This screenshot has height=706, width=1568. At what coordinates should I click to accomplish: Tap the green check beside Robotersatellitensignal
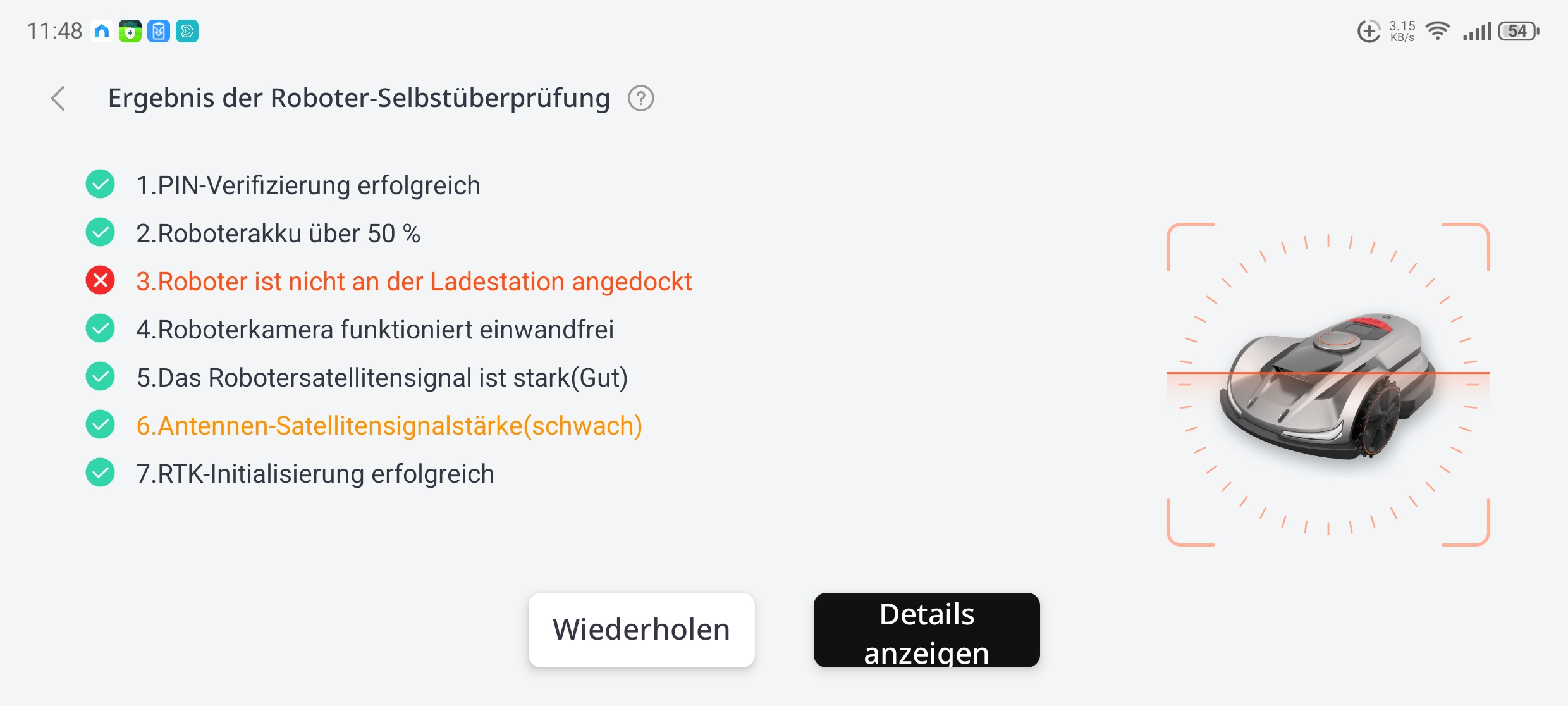(100, 376)
